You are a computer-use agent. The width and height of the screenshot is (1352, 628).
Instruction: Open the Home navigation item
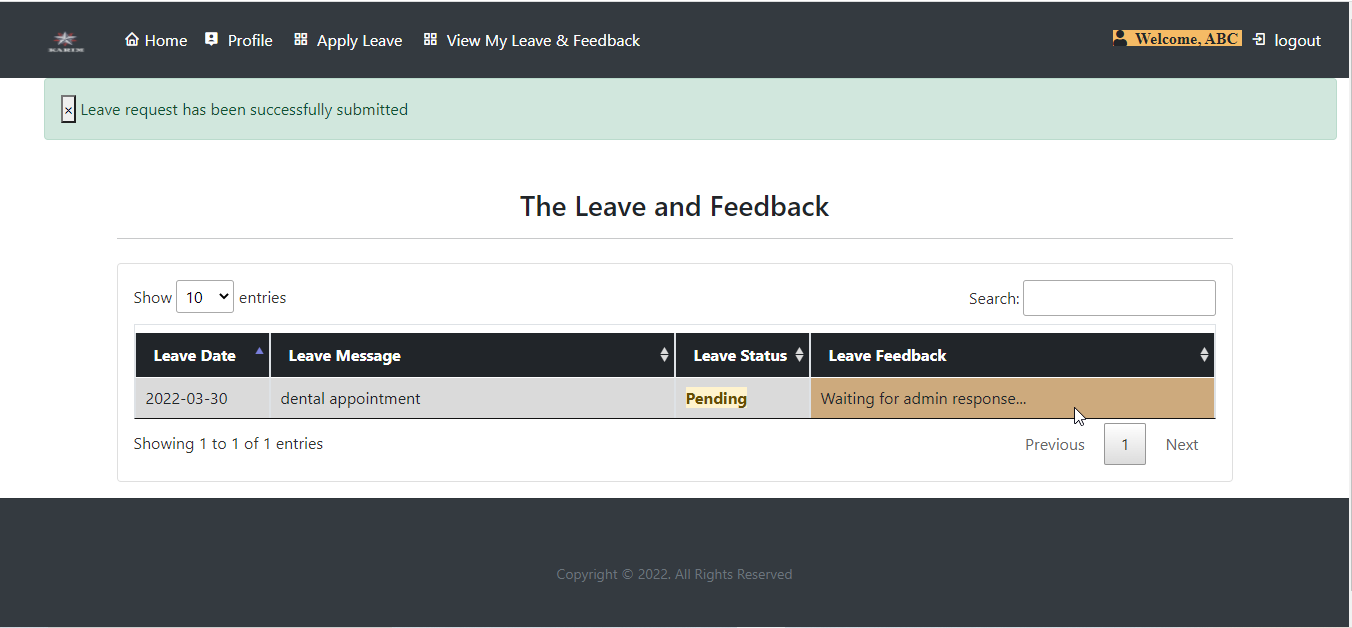coord(164,40)
